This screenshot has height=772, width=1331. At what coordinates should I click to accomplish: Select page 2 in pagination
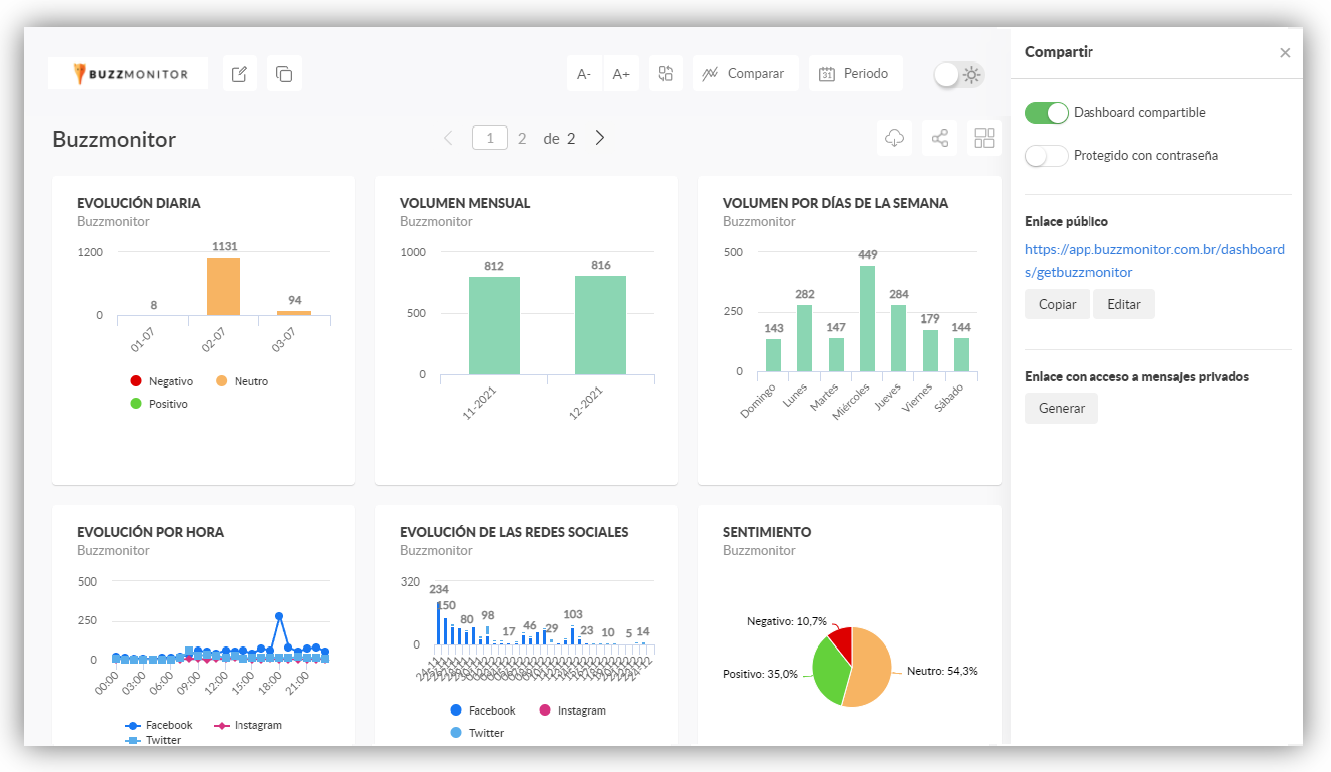pyautogui.click(x=522, y=139)
